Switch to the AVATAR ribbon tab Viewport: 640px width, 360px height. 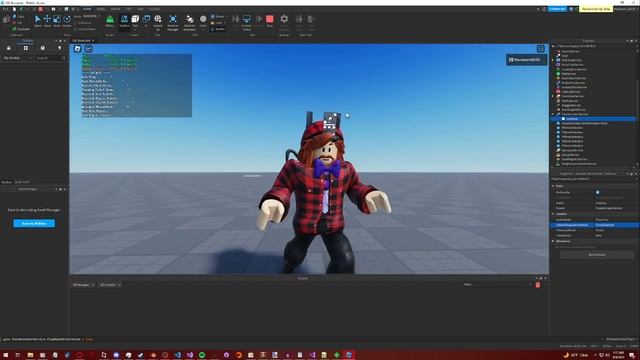tap(116, 9)
